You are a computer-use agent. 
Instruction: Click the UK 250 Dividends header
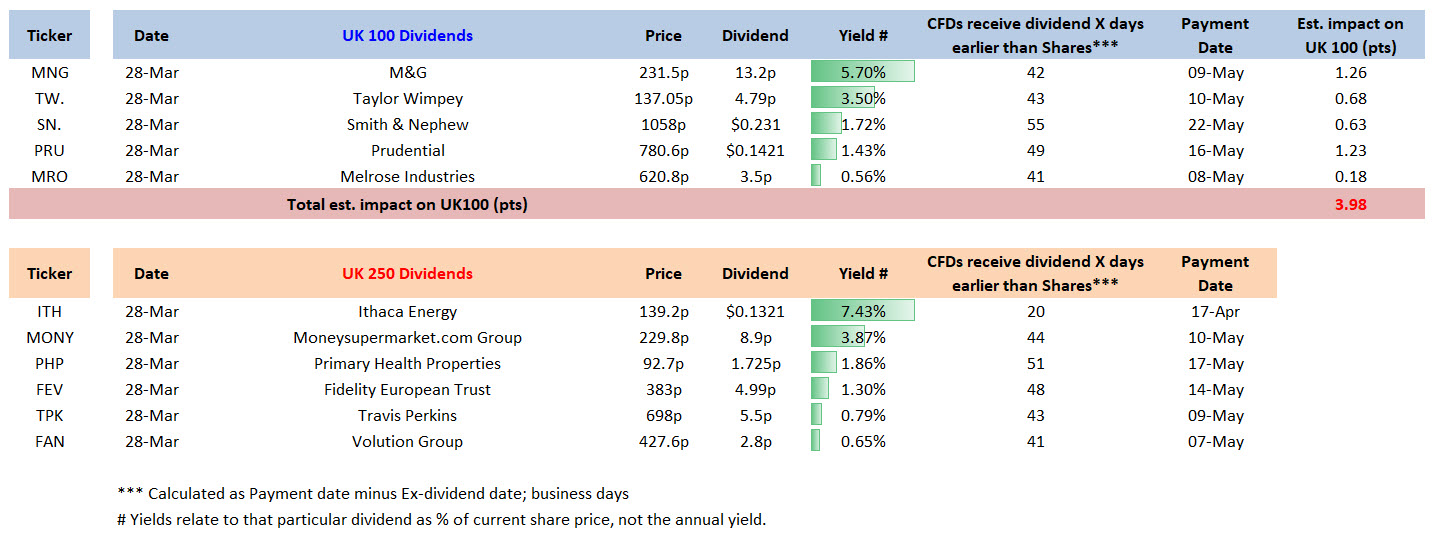coord(407,273)
